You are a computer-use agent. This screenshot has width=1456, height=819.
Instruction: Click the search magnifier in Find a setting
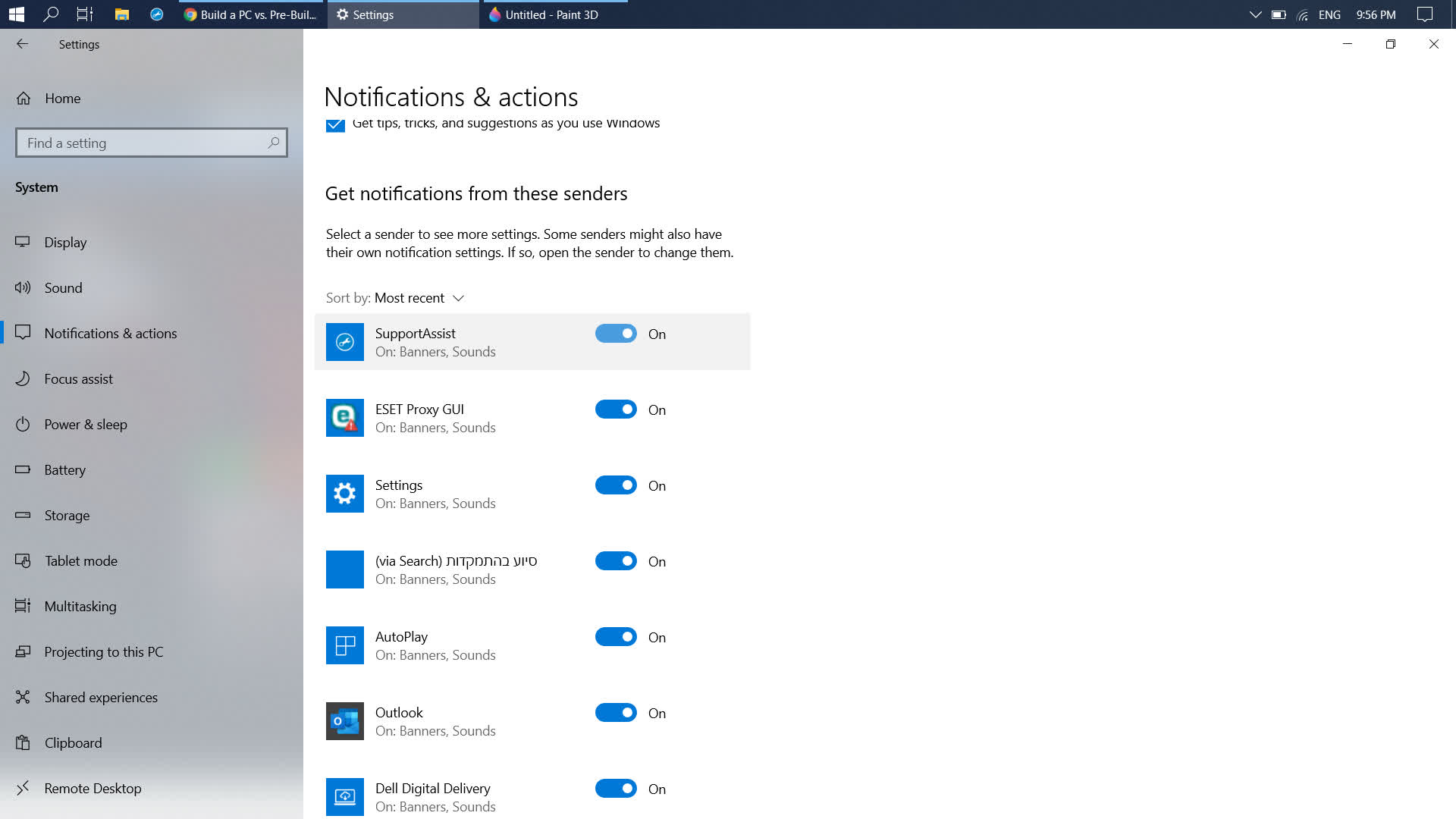[x=274, y=143]
